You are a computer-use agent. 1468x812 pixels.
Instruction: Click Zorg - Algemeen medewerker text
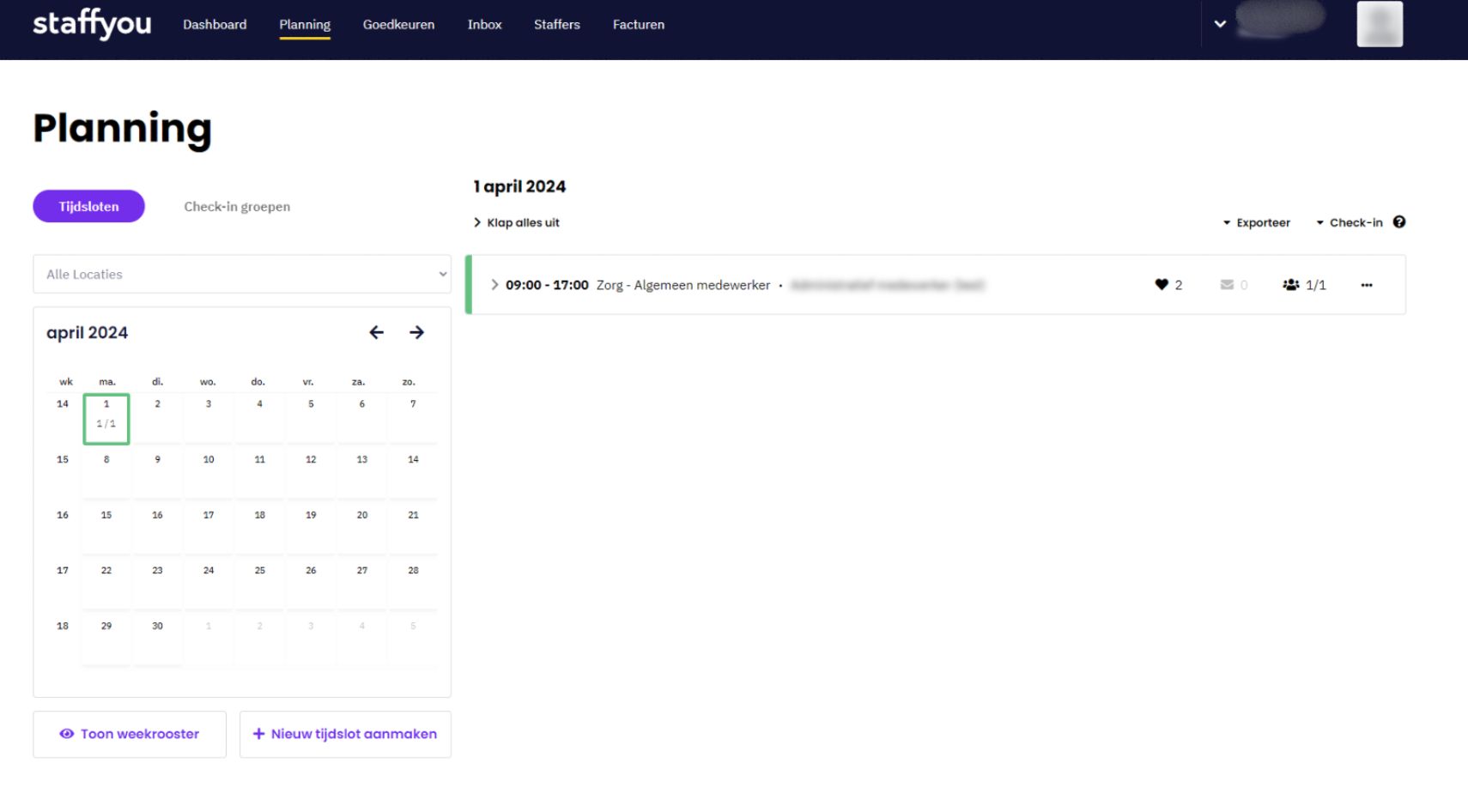click(683, 285)
